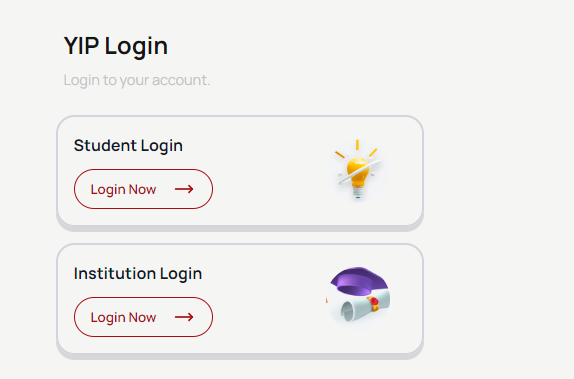574x379 pixels.
Task: Click "Login Now" text under Institution Login
Action: (x=123, y=317)
